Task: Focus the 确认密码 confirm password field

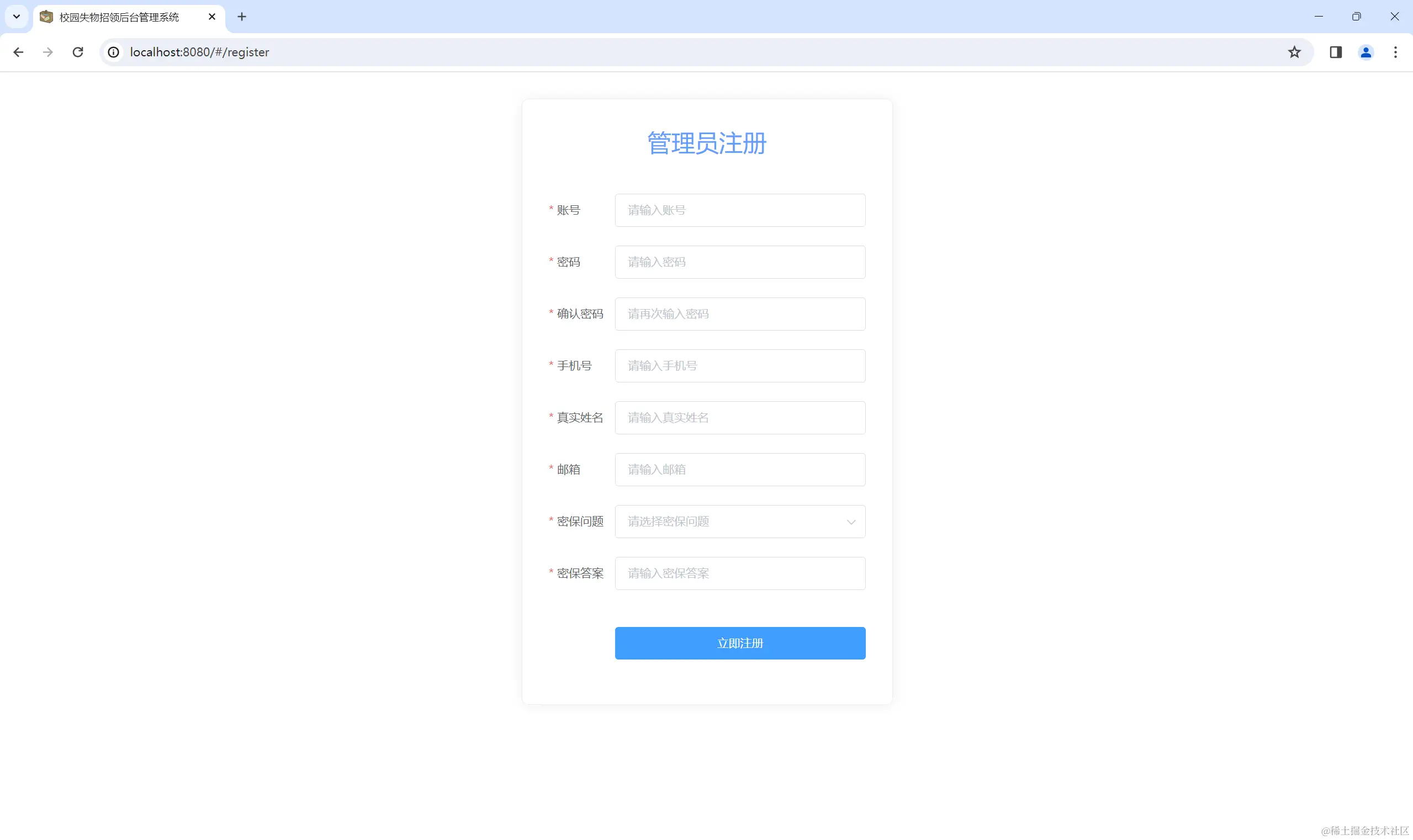Action: [x=740, y=313]
